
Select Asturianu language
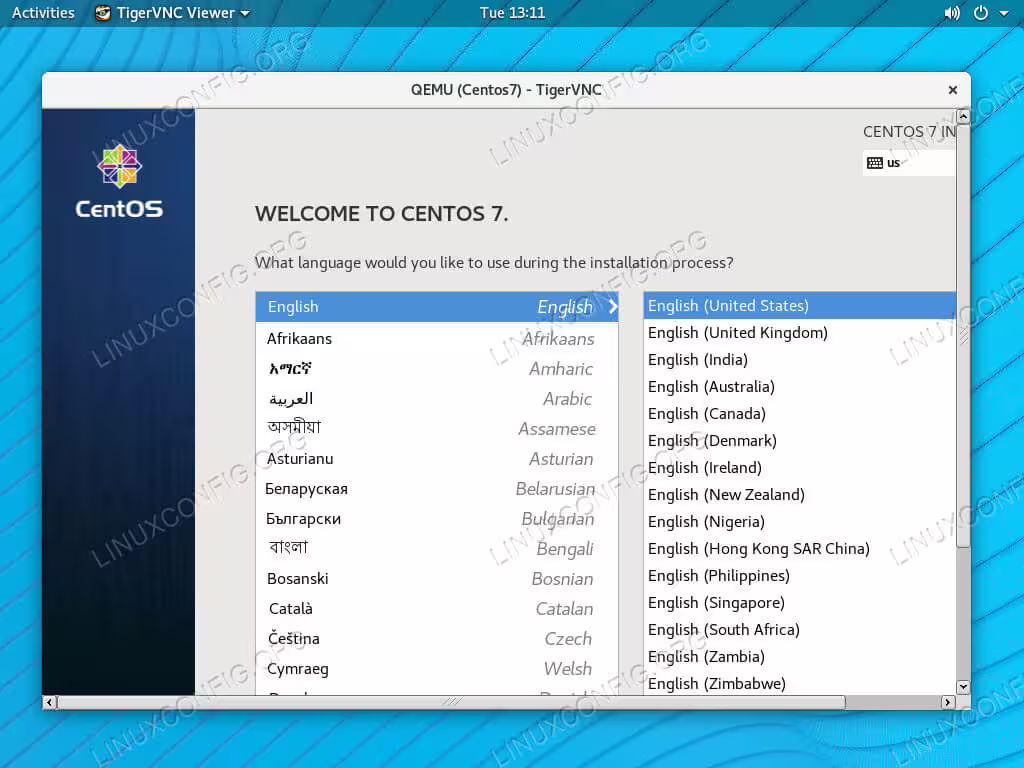coord(436,459)
